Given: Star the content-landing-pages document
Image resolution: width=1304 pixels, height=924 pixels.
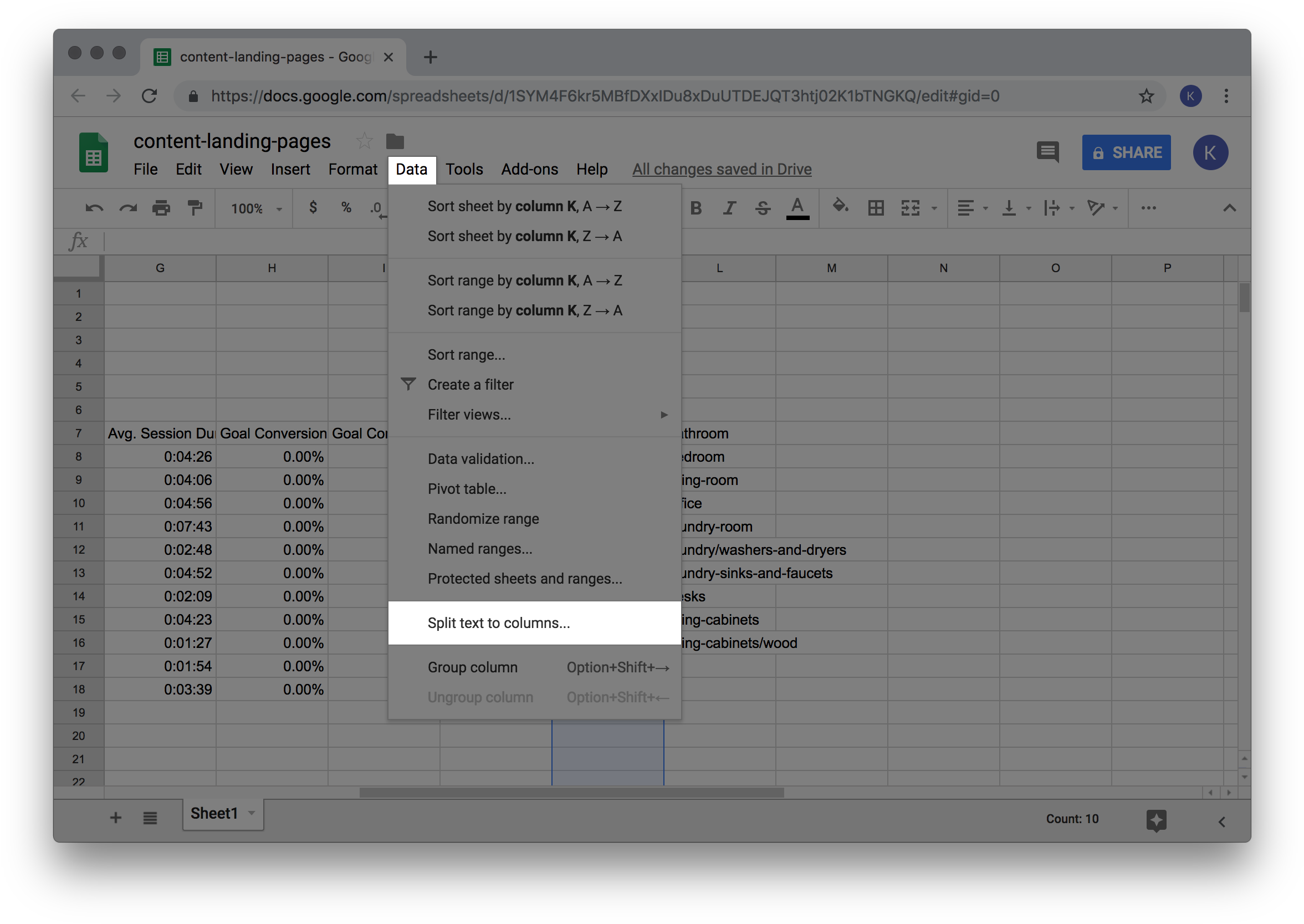Looking at the screenshot, I should 364,141.
